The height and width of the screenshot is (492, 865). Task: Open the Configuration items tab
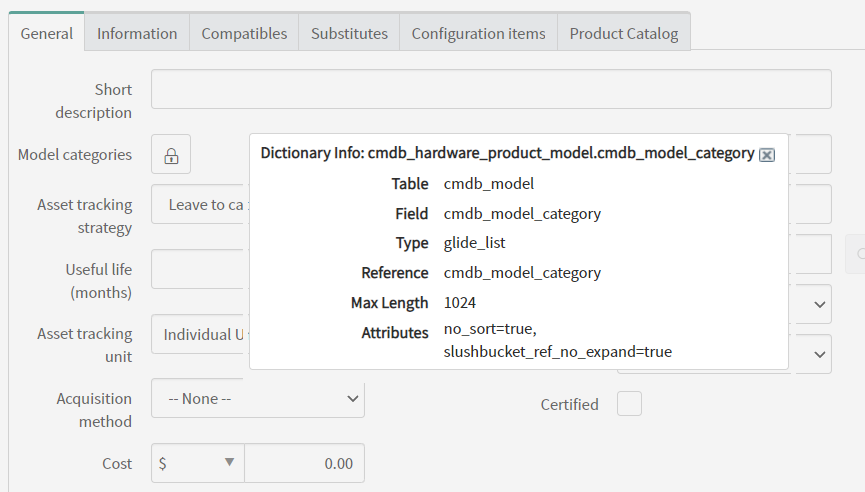(478, 34)
